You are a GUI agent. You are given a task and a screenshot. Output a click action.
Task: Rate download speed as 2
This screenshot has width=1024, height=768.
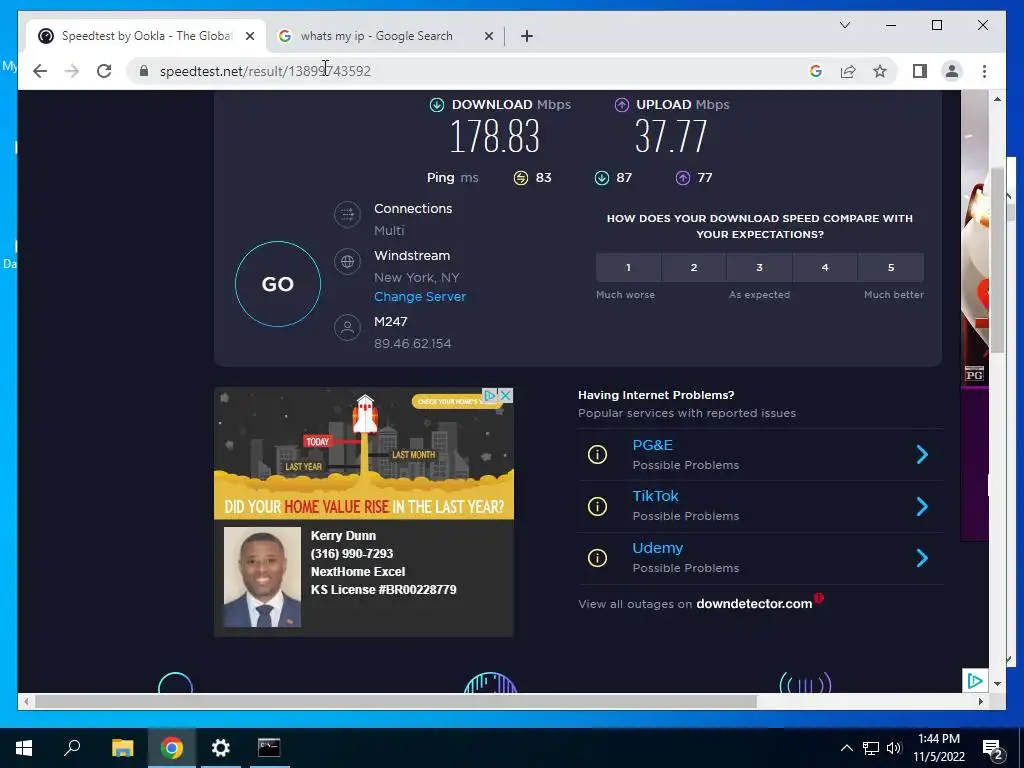point(694,268)
